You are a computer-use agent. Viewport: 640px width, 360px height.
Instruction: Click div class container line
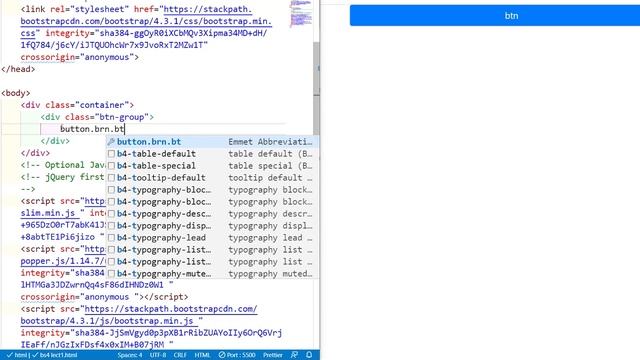77,105
